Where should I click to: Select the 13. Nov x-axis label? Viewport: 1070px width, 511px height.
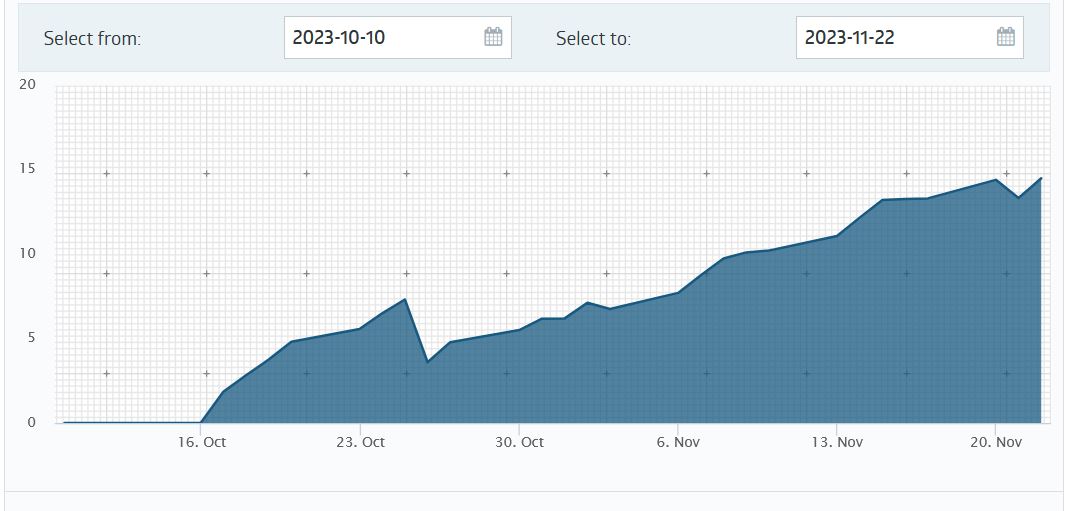[837, 442]
